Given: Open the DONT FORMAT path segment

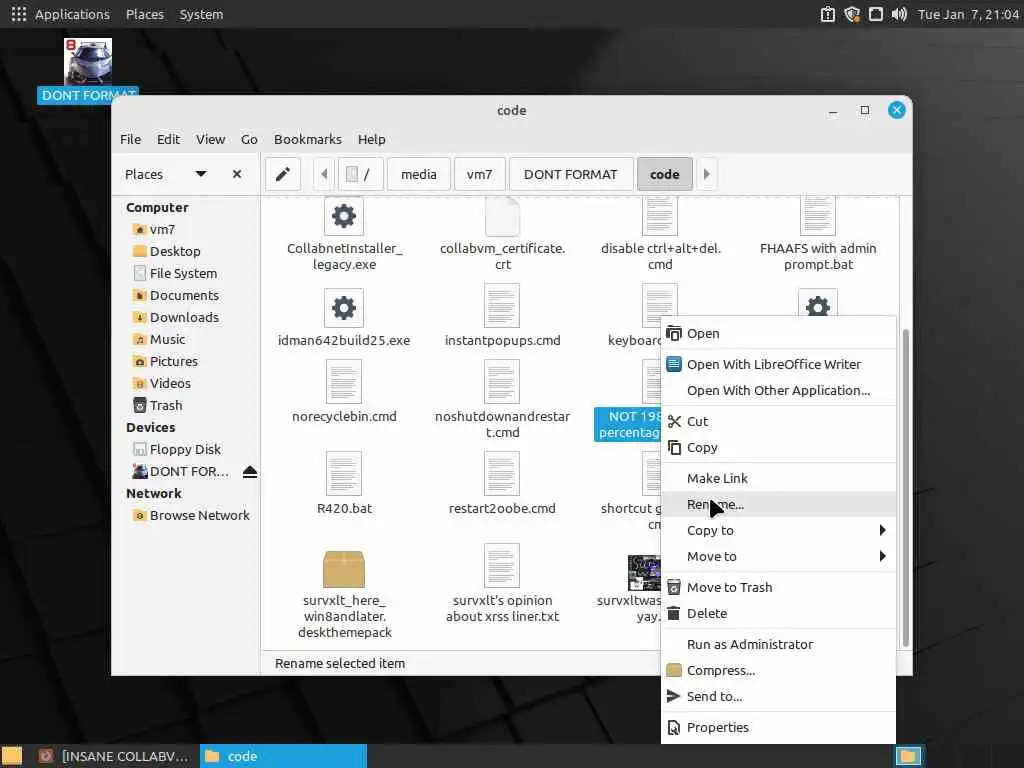Looking at the screenshot, I should pyautogui.click(x=571, y=174).
